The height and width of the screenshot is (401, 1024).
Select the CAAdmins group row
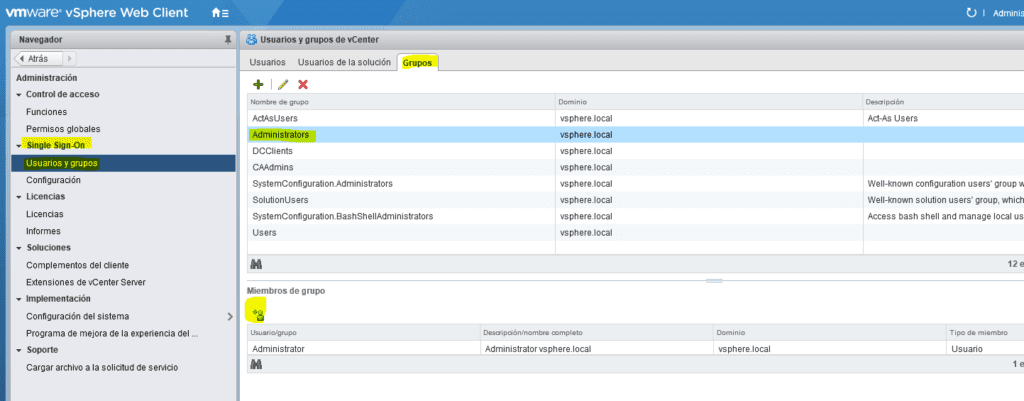point(635,168)
